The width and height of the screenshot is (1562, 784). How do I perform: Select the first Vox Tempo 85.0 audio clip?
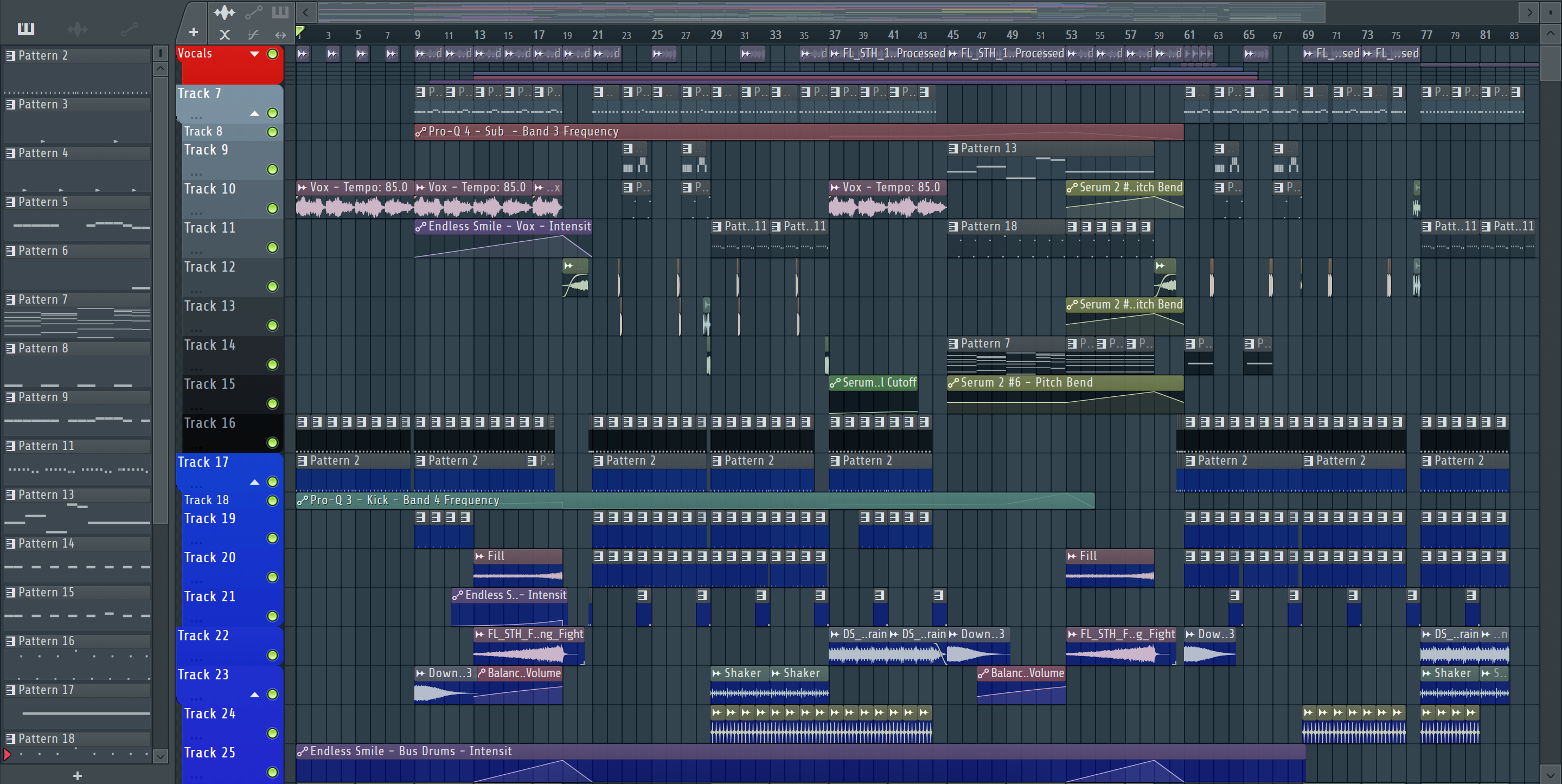355,199
